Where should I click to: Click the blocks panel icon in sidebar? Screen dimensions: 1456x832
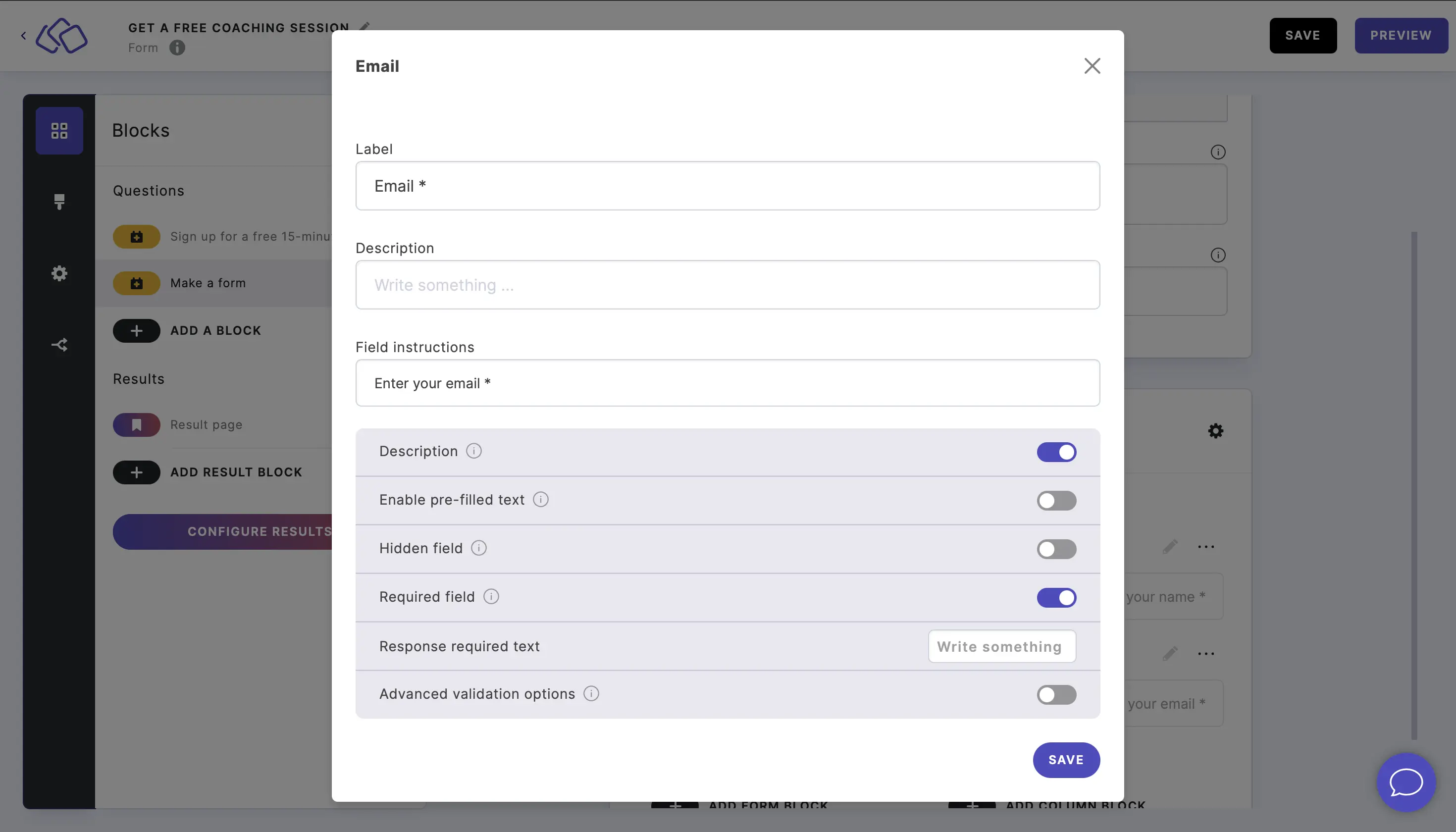click(x=59, y=130)
